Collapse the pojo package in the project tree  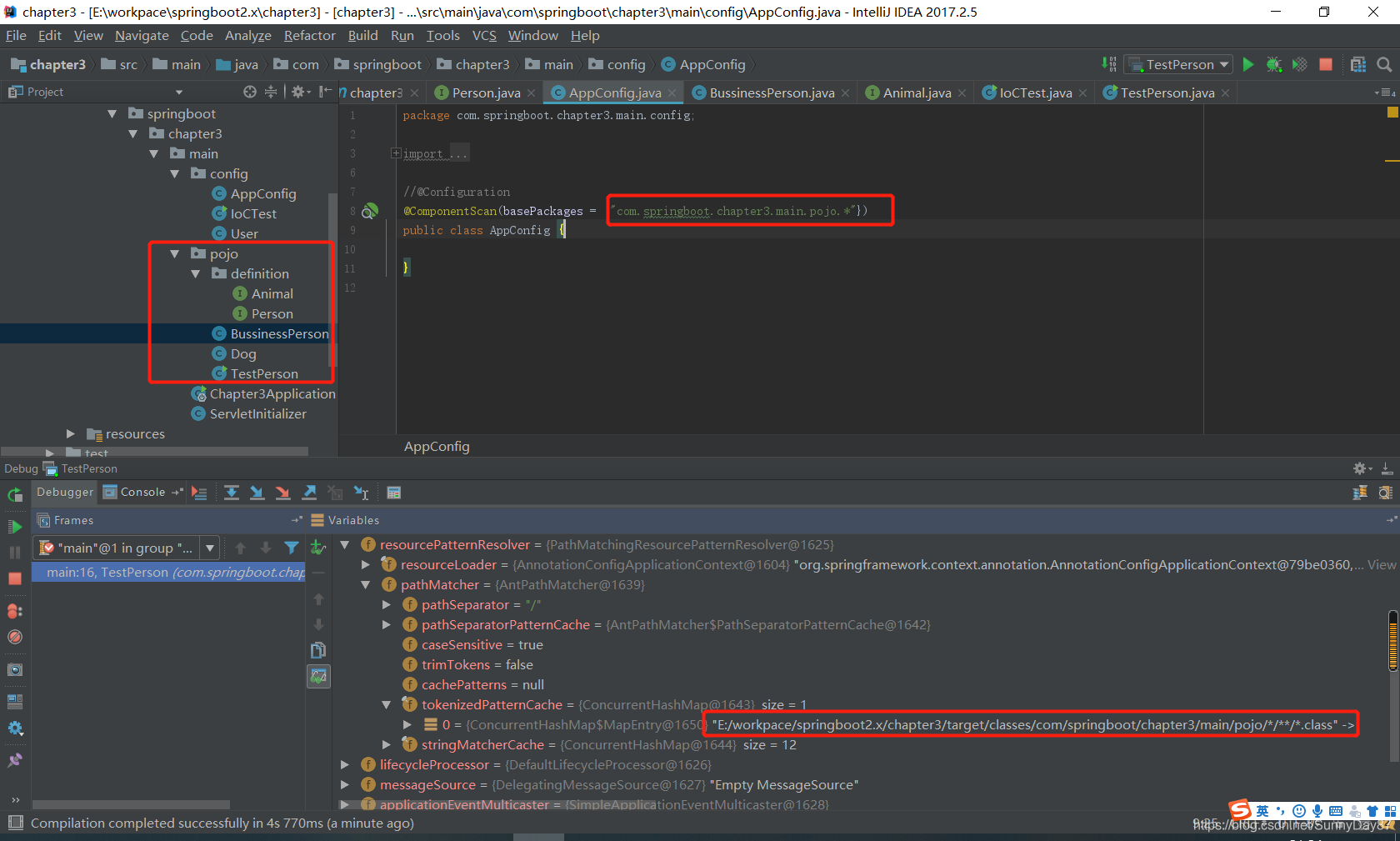(174, 253)
